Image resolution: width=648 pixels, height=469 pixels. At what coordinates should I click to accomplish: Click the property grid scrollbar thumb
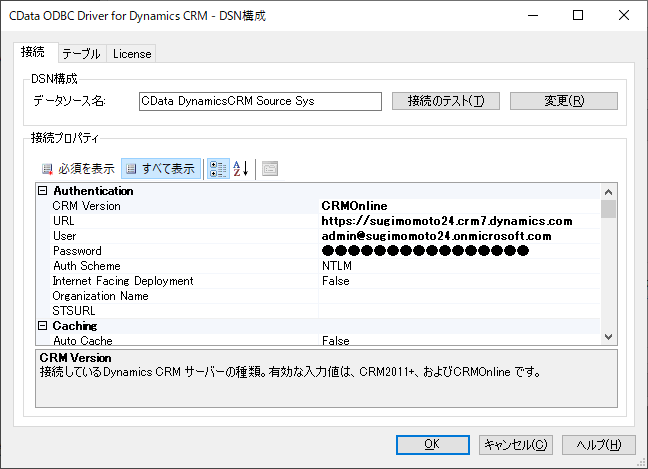pos(608,209)
